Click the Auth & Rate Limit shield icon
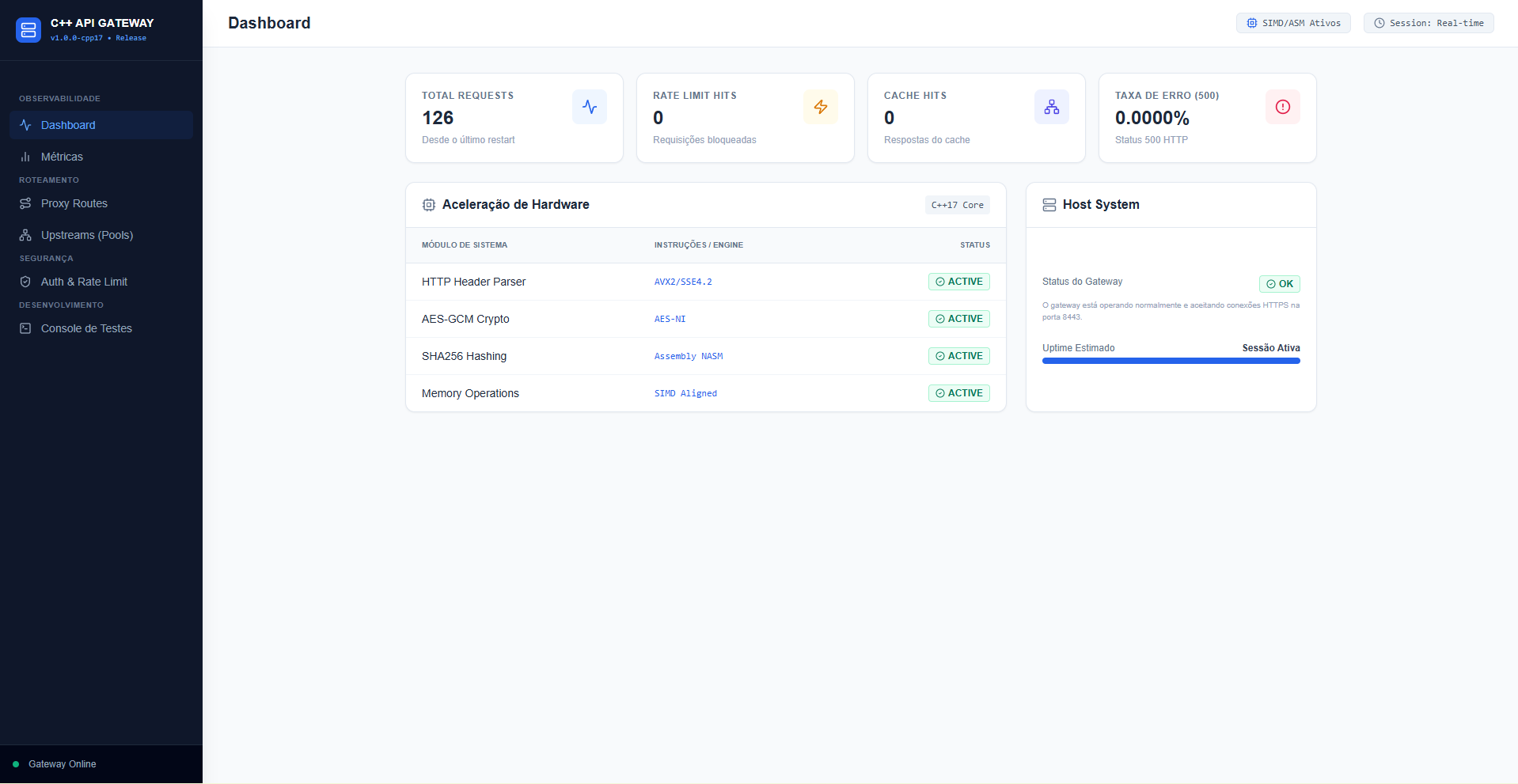Screen dimensions: 1518x784 [25, 282]
